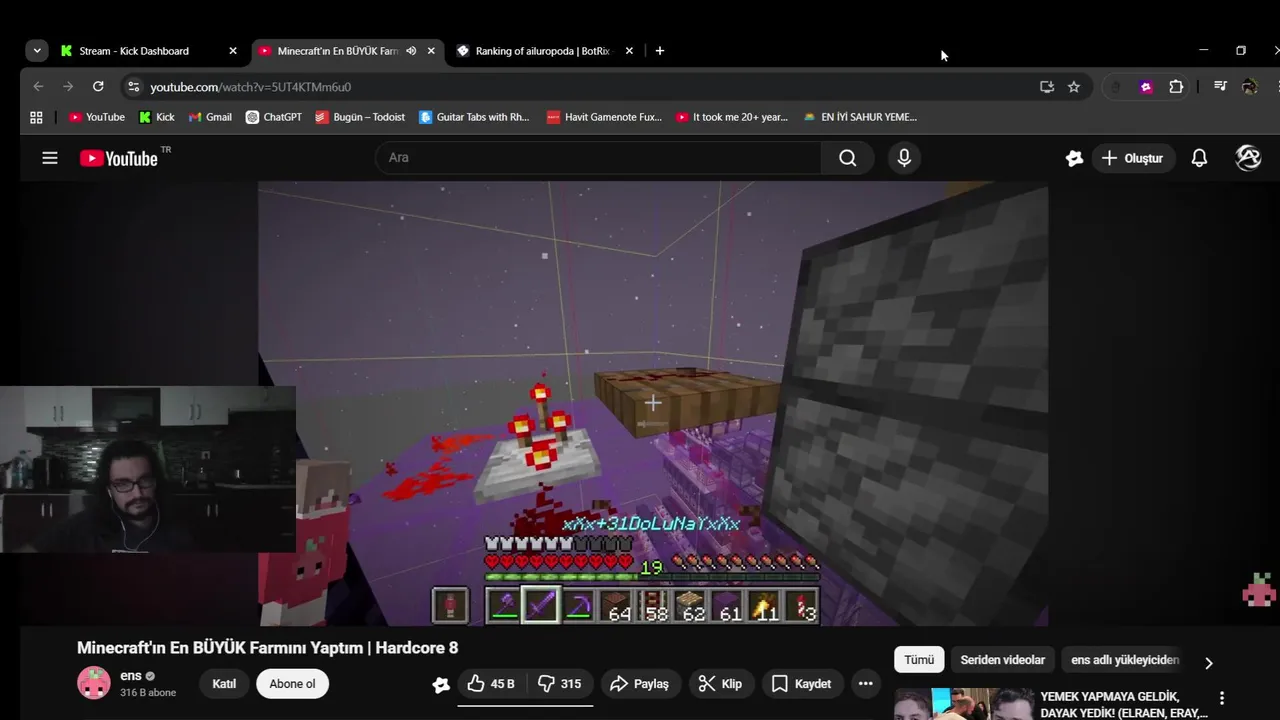Viewport: 1280px width, 720px height.
Task: Expand chips with the right chevron arrow
Action: click(x=1208, y=662)
